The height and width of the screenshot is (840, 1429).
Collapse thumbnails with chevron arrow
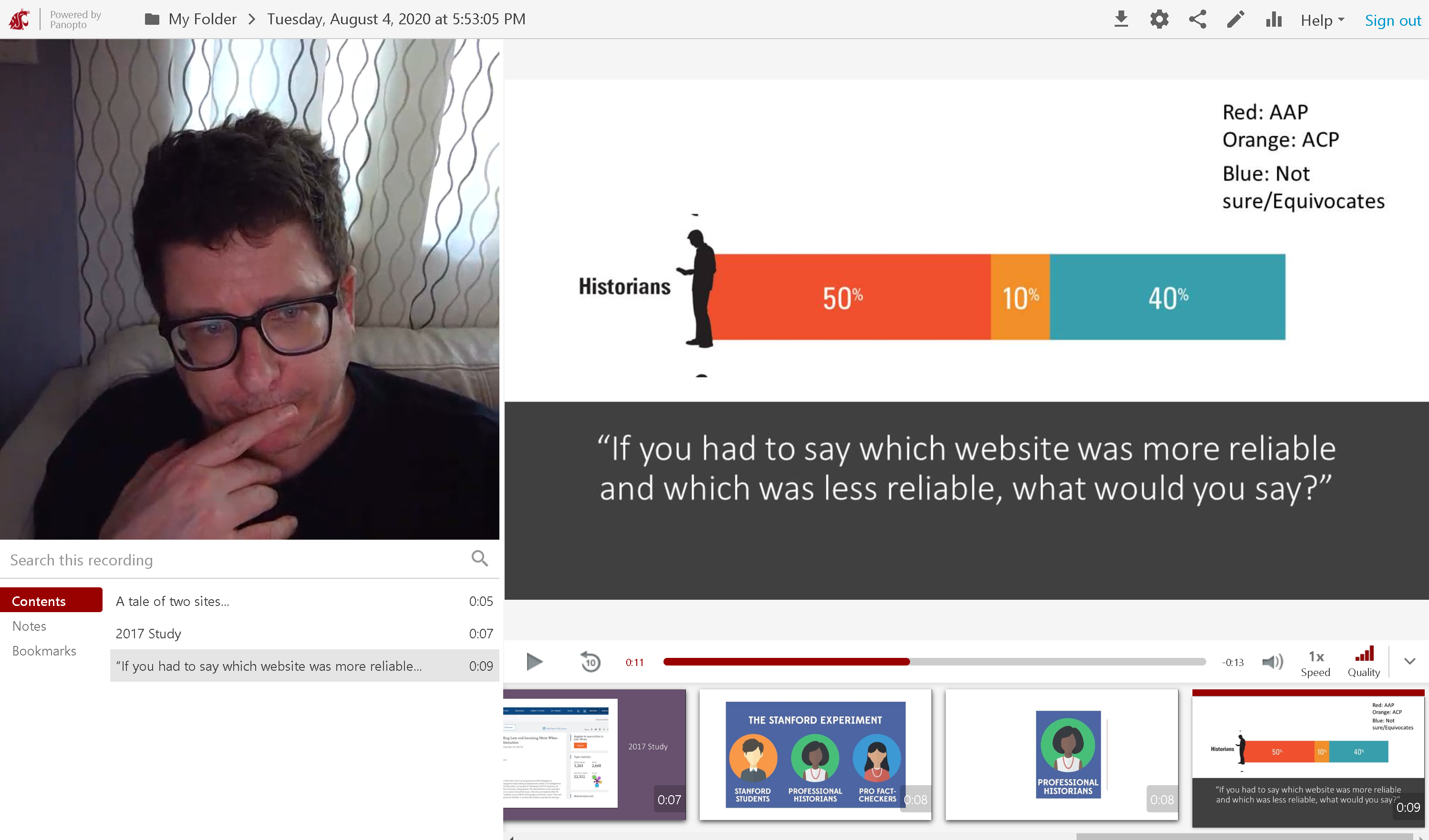click(1410, 661)
